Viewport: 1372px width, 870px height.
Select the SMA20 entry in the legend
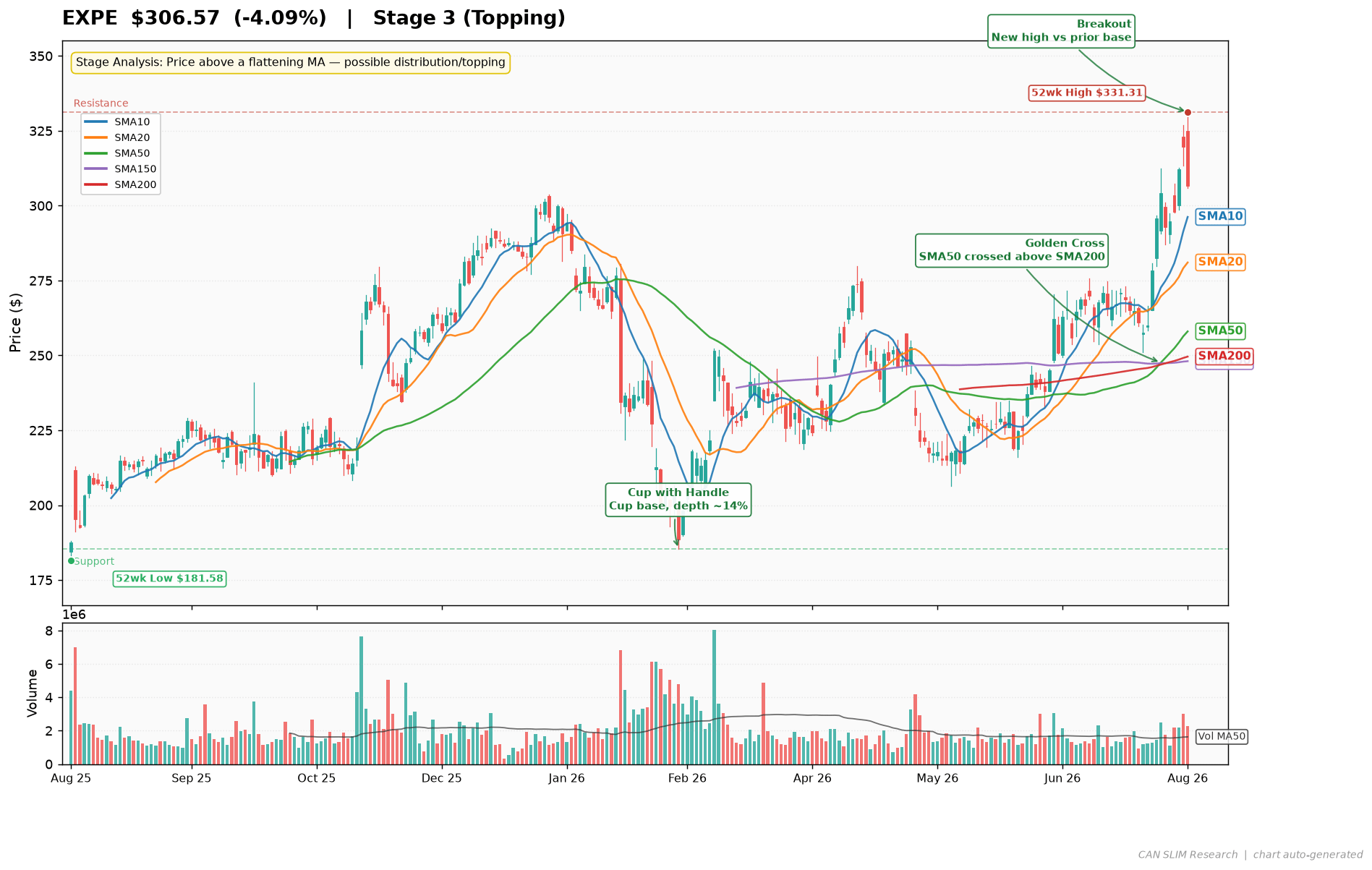pos(120,137)
